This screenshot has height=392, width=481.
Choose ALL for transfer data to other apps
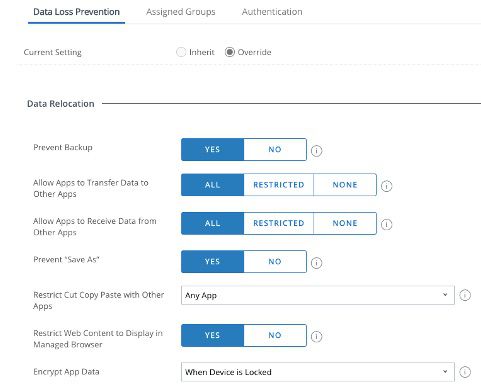click(x=213, y=185)
